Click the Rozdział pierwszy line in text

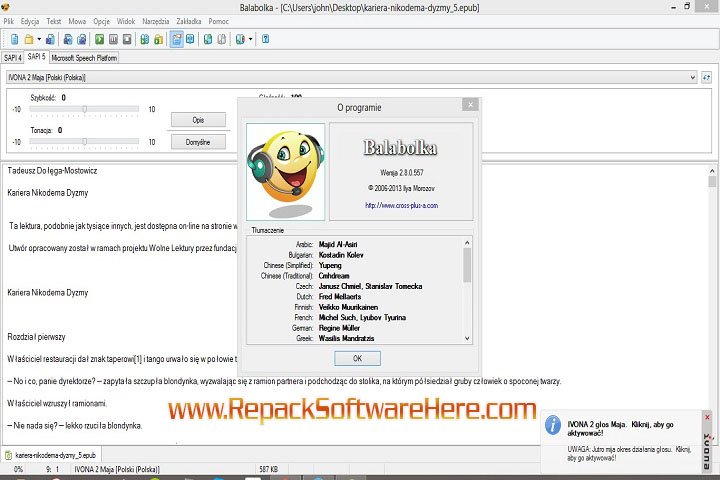point(36,337)
